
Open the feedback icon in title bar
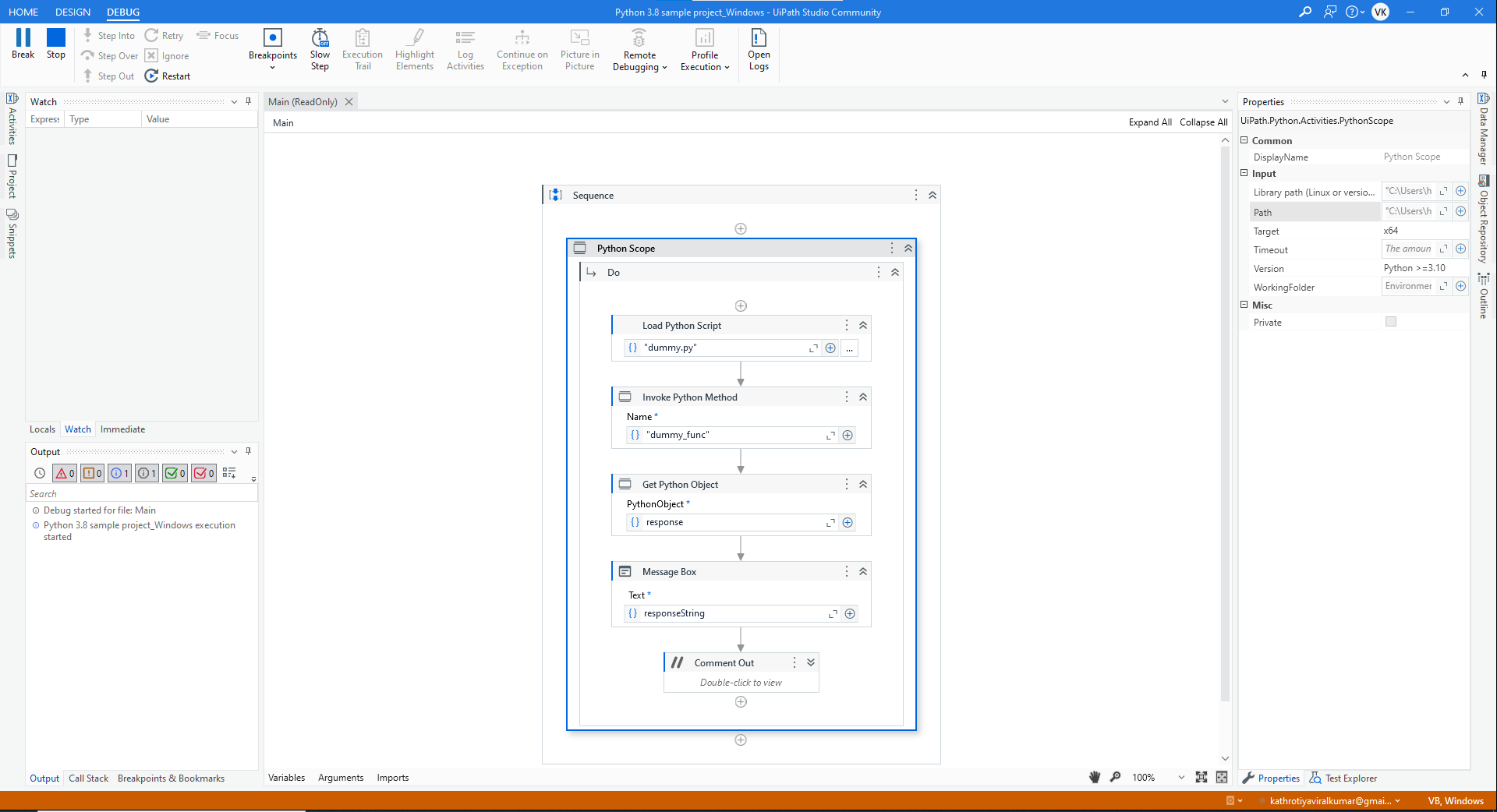tap(1330, 12)
